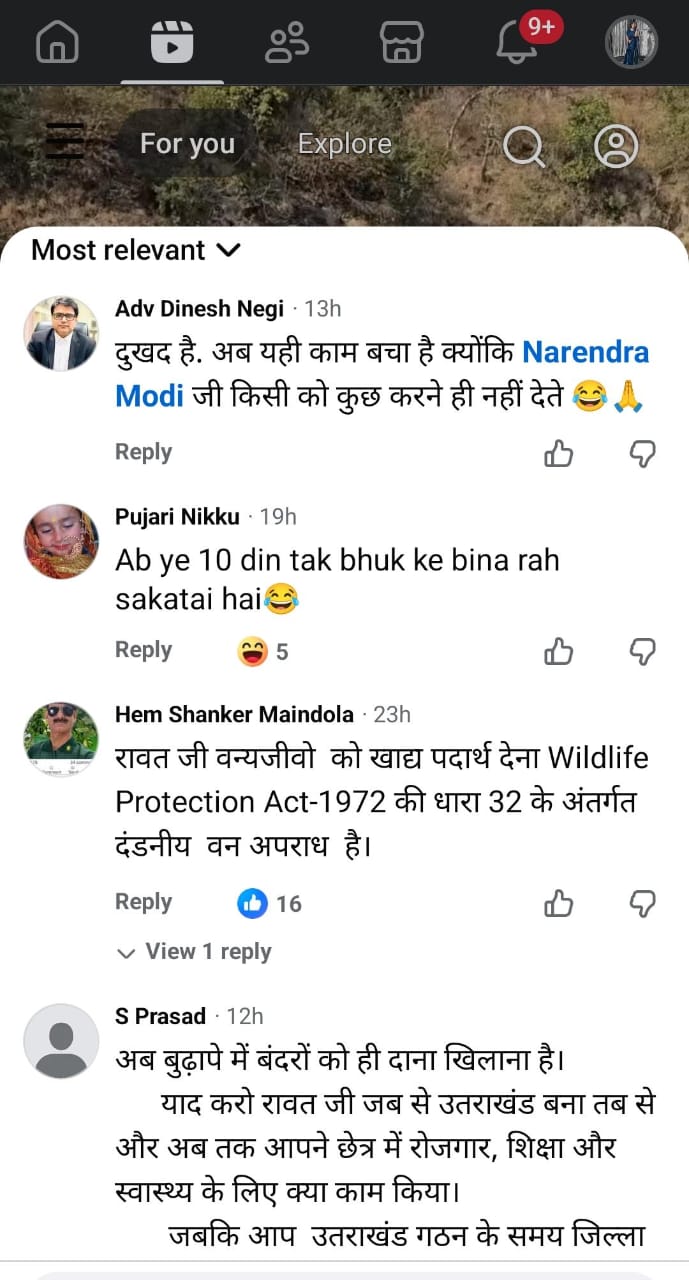Select the For you tab
Viewport: 689px width, 1280px height.
coord(187,144)
